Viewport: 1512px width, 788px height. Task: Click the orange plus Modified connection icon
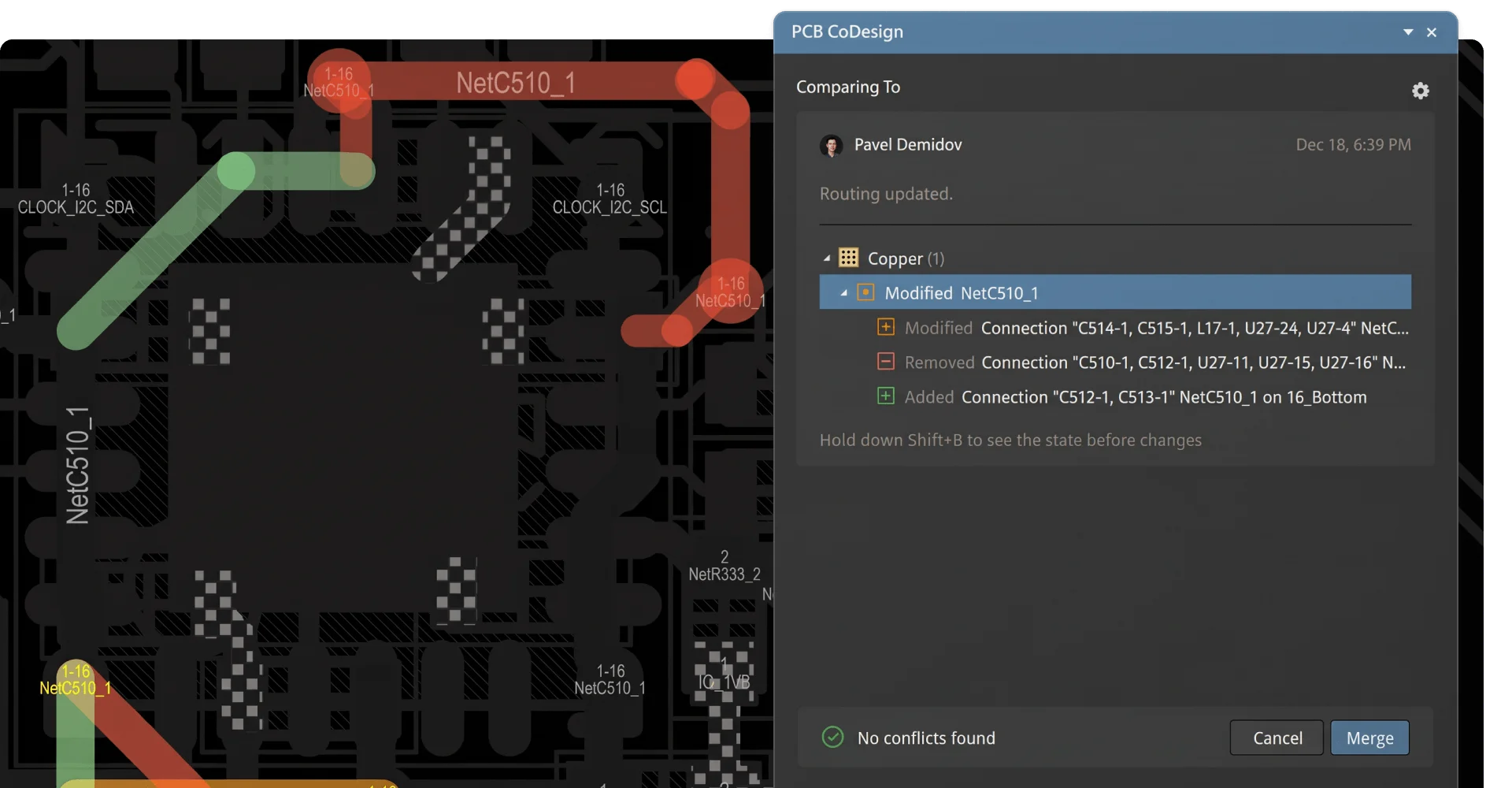point(886,326)
